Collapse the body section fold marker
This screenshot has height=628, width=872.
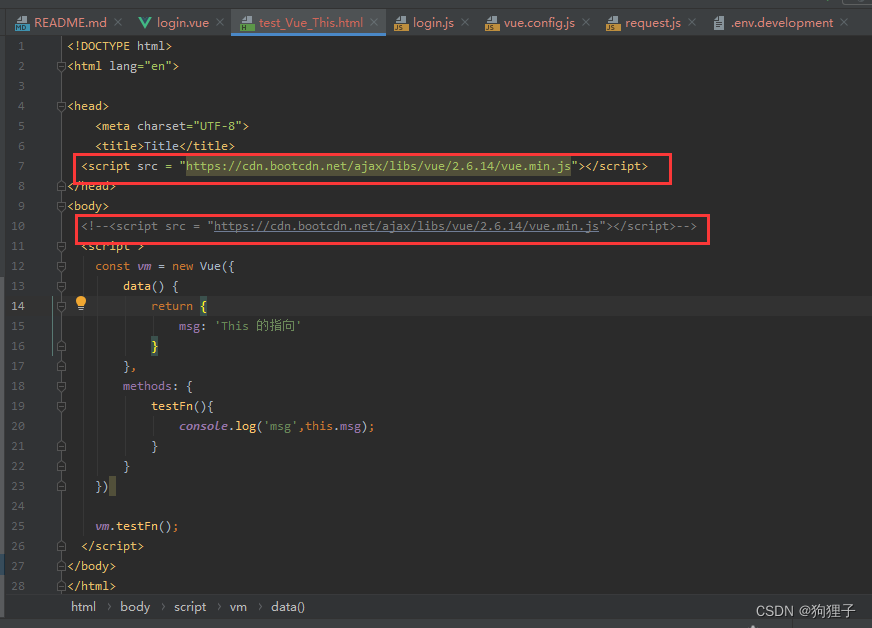[61, 205]
